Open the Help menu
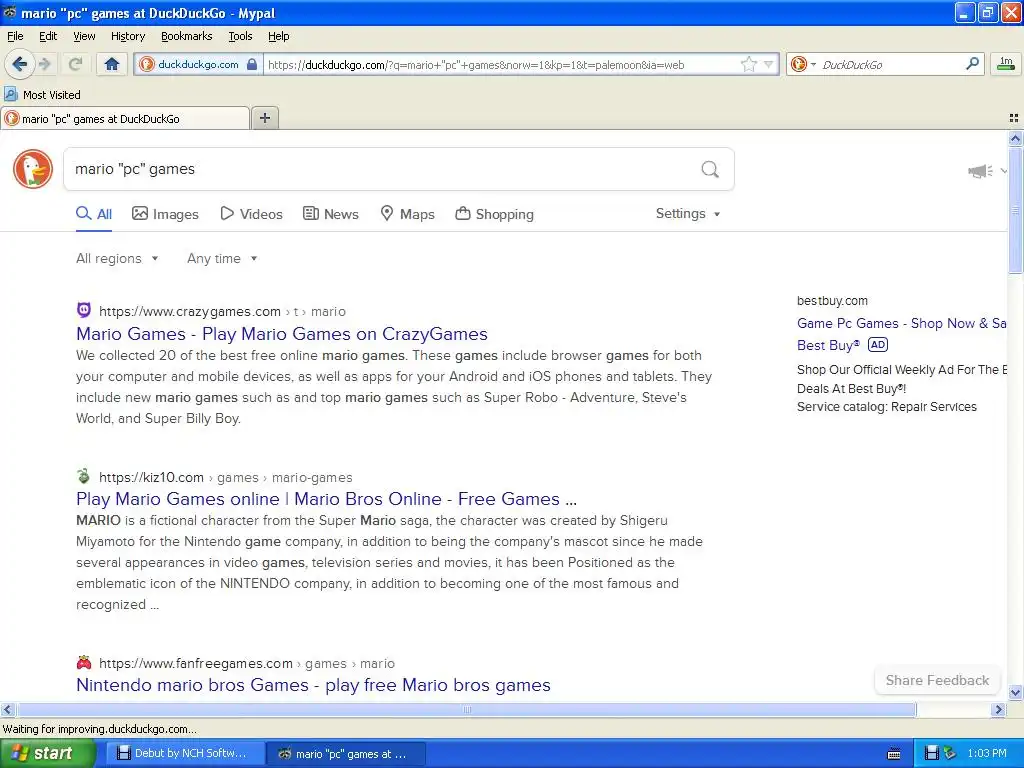The height and width of the screenshot is (768, 1024). (x=278, y=36)
